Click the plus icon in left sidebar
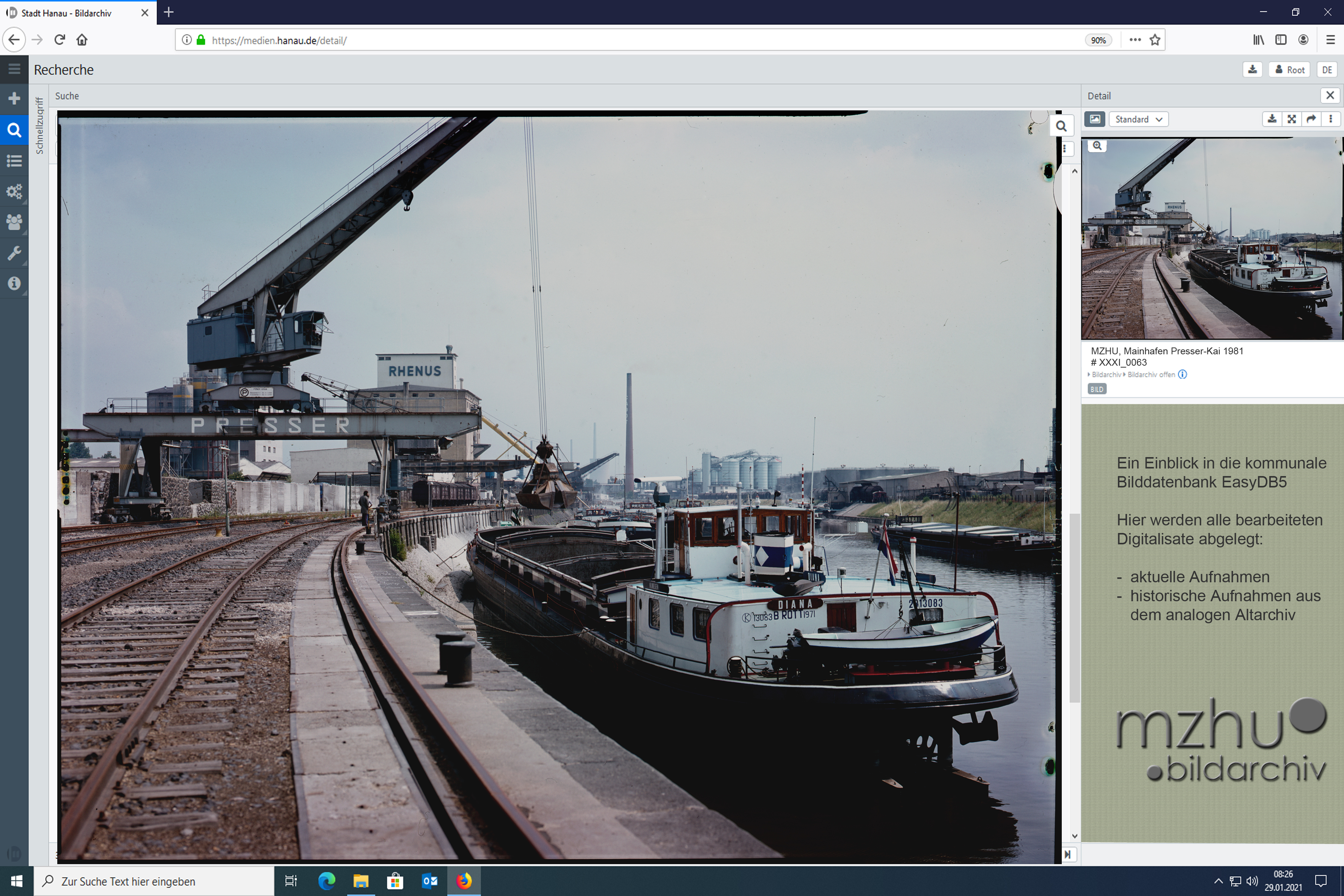Image resolution: width=1344 pixels, height=896 pixels. [x=14, y=98]
